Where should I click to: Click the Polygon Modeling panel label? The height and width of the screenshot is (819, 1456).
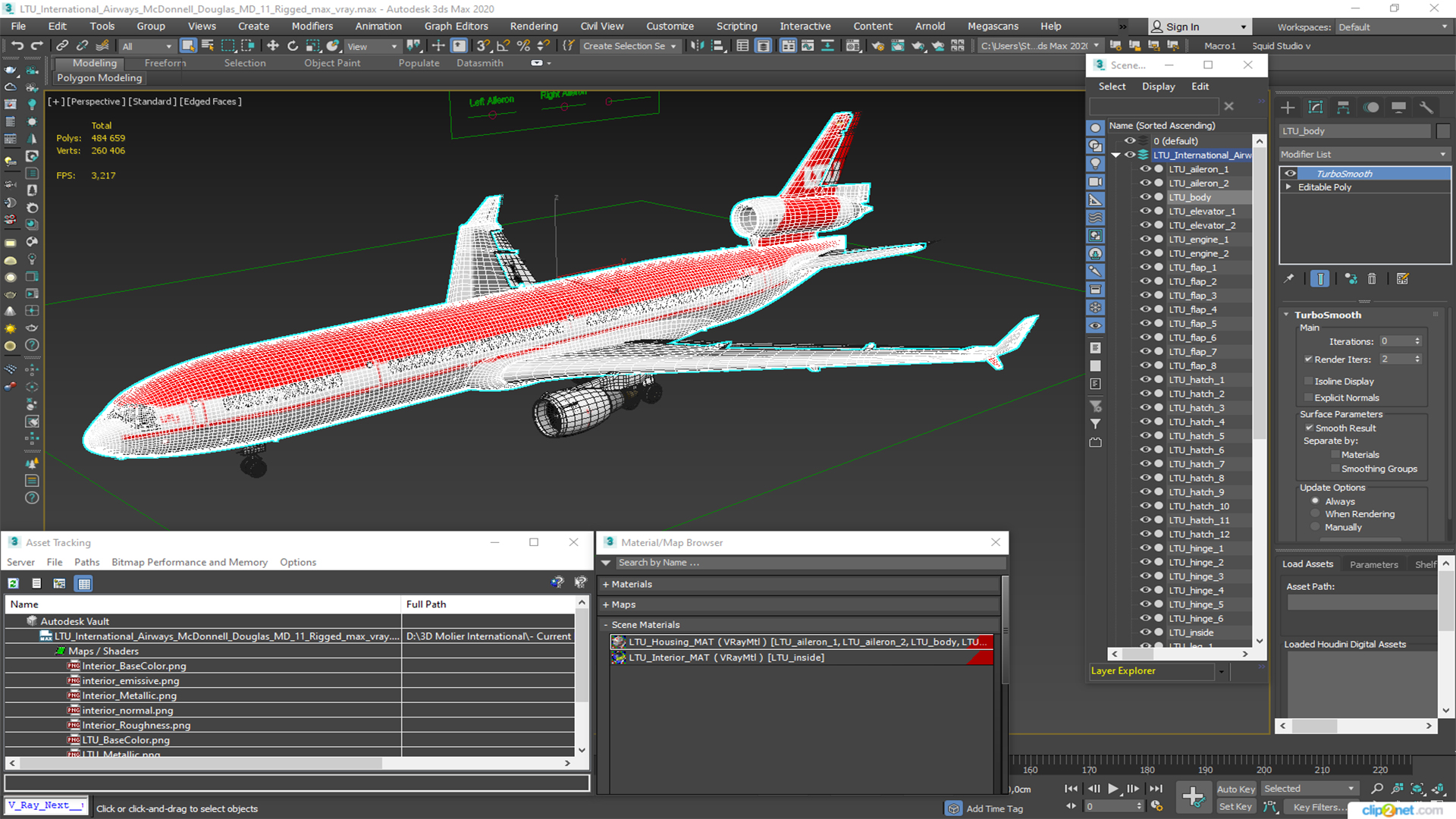(x=99, y=77)
